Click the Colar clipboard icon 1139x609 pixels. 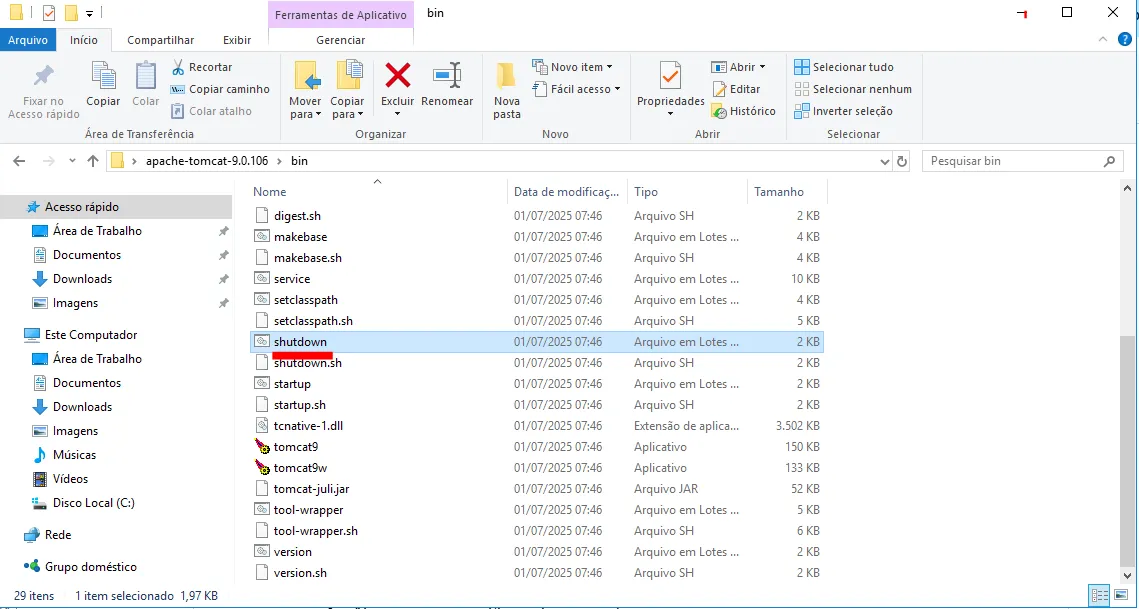(x=145, y=76)
